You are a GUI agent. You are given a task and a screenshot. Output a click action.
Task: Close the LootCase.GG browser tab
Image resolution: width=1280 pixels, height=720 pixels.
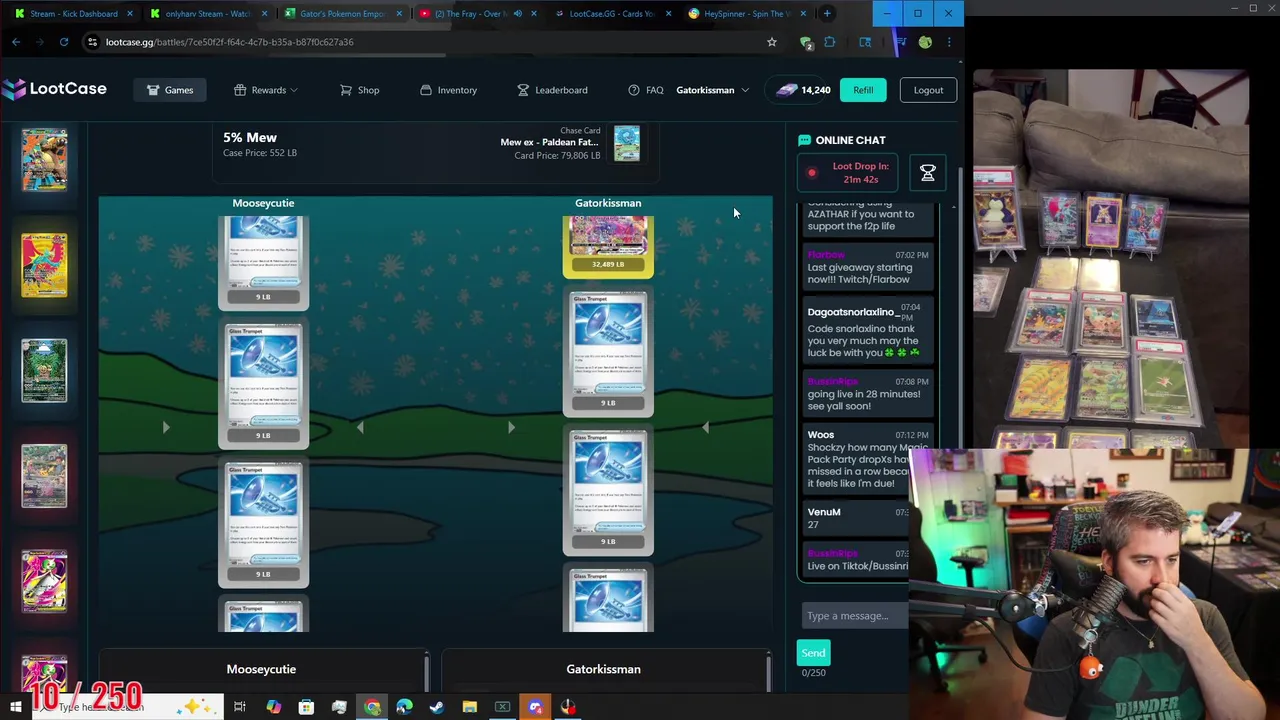point(668,14)
